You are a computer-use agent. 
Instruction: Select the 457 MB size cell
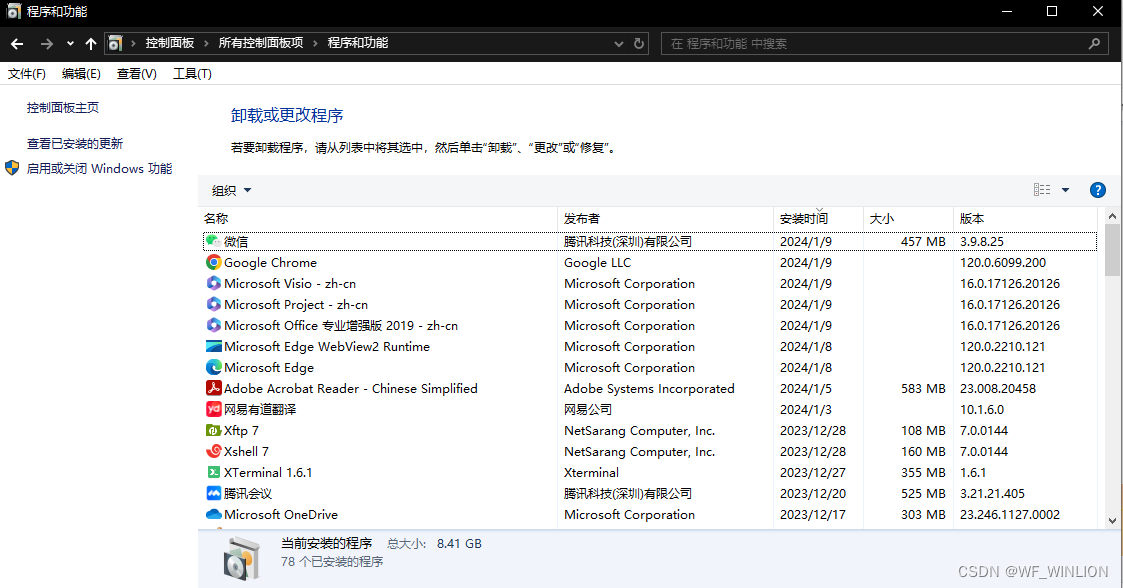click(x=923, y=241)
